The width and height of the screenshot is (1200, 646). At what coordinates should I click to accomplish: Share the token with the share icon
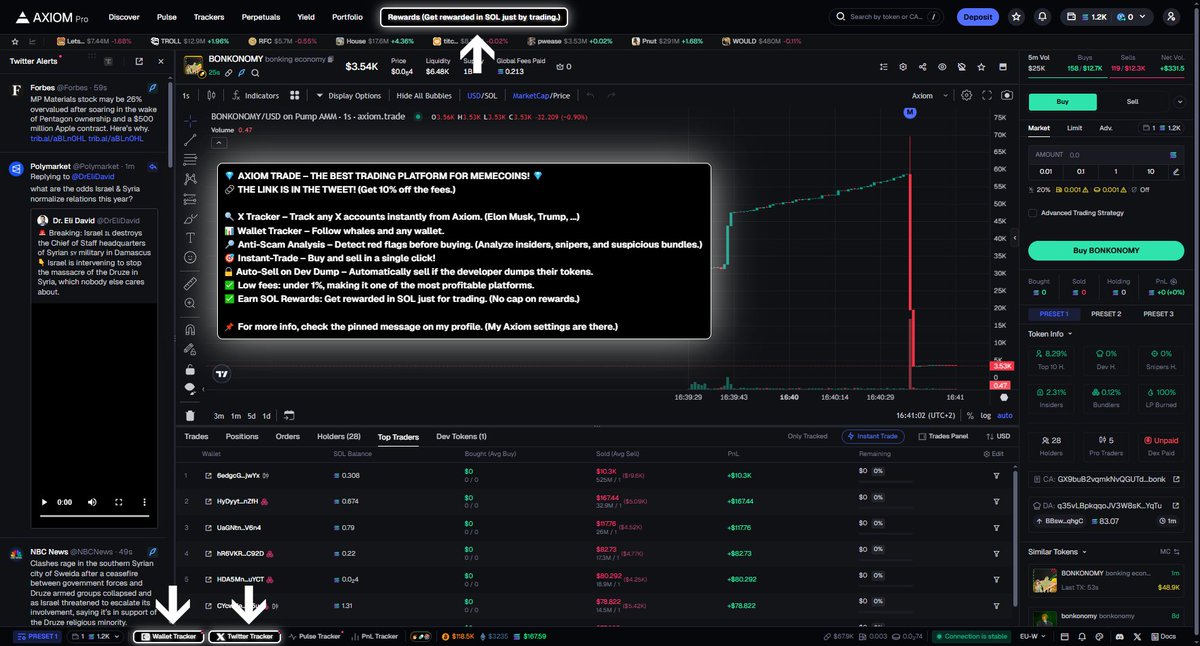[922, 67]
